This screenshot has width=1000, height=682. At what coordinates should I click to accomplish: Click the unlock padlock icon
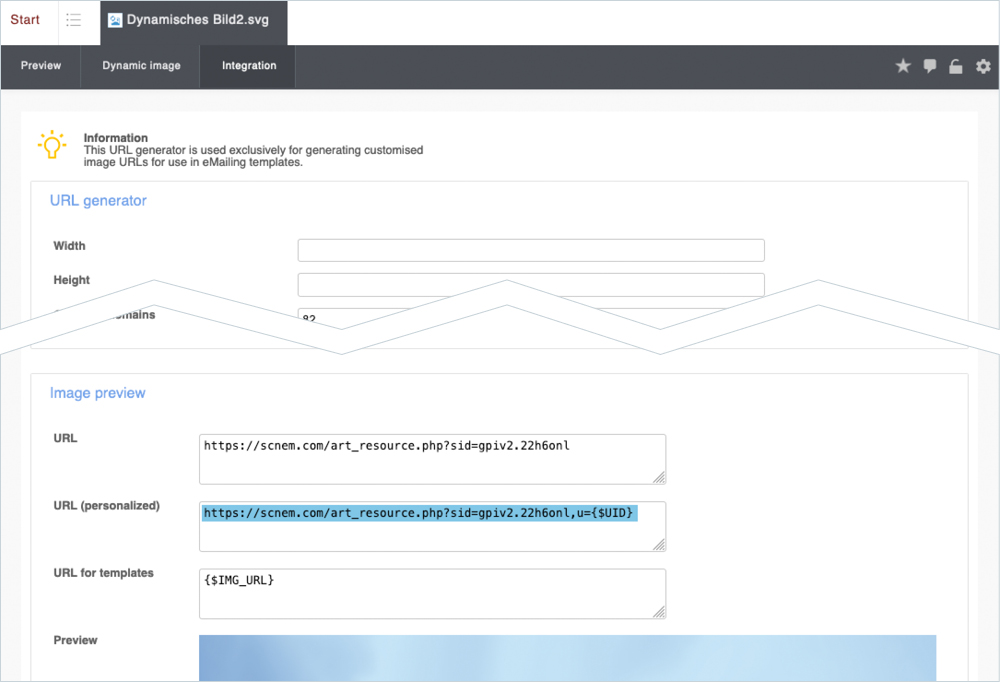click(x=956, y=66)
